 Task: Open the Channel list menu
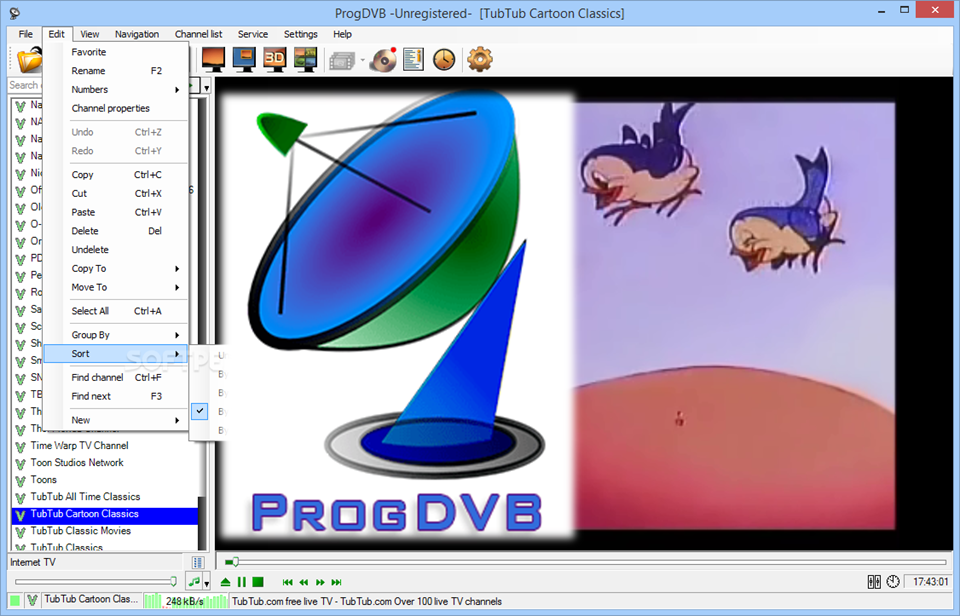[x=198, y=34]
